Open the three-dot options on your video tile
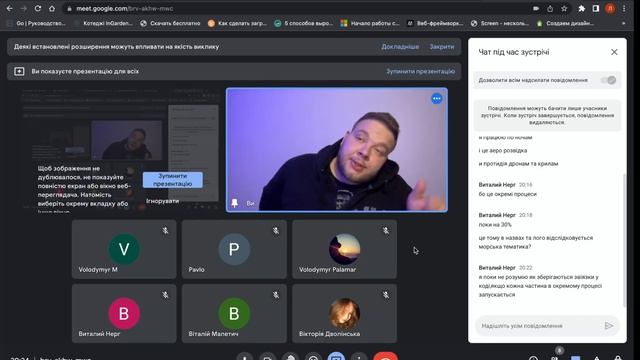640x360 pixels. (436, 99)
